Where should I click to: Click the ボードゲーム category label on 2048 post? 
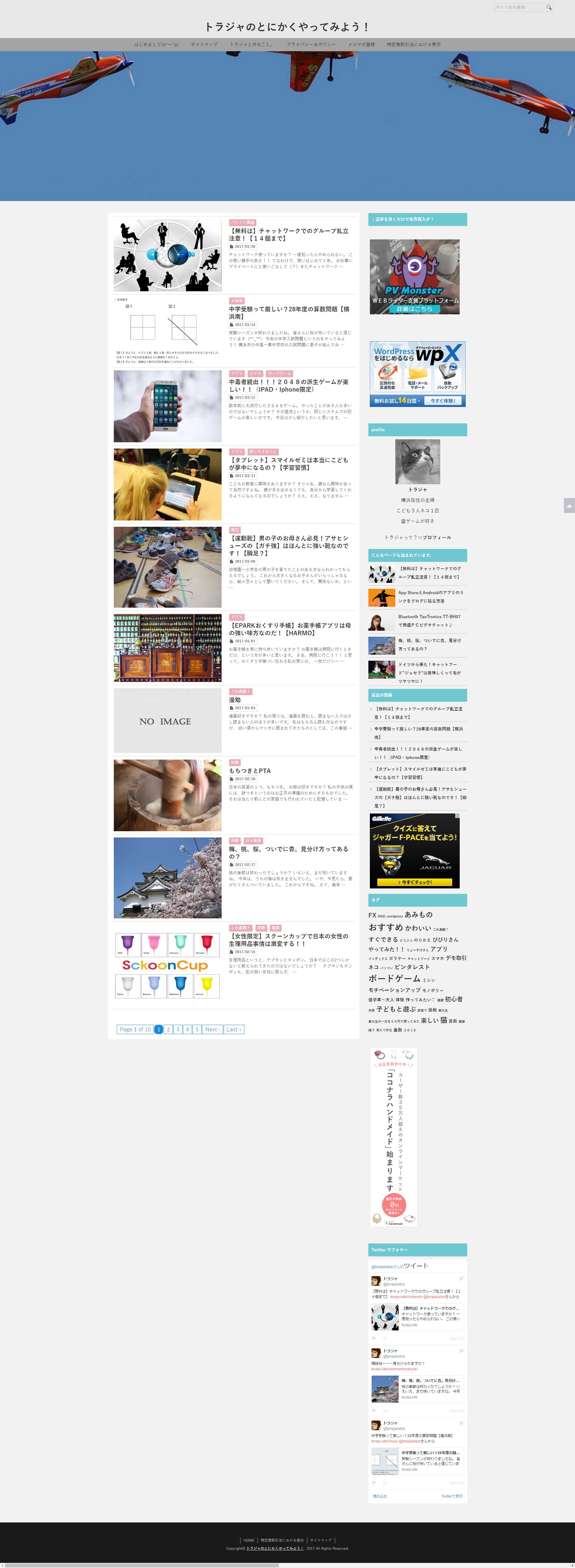[x=279, y=373]
